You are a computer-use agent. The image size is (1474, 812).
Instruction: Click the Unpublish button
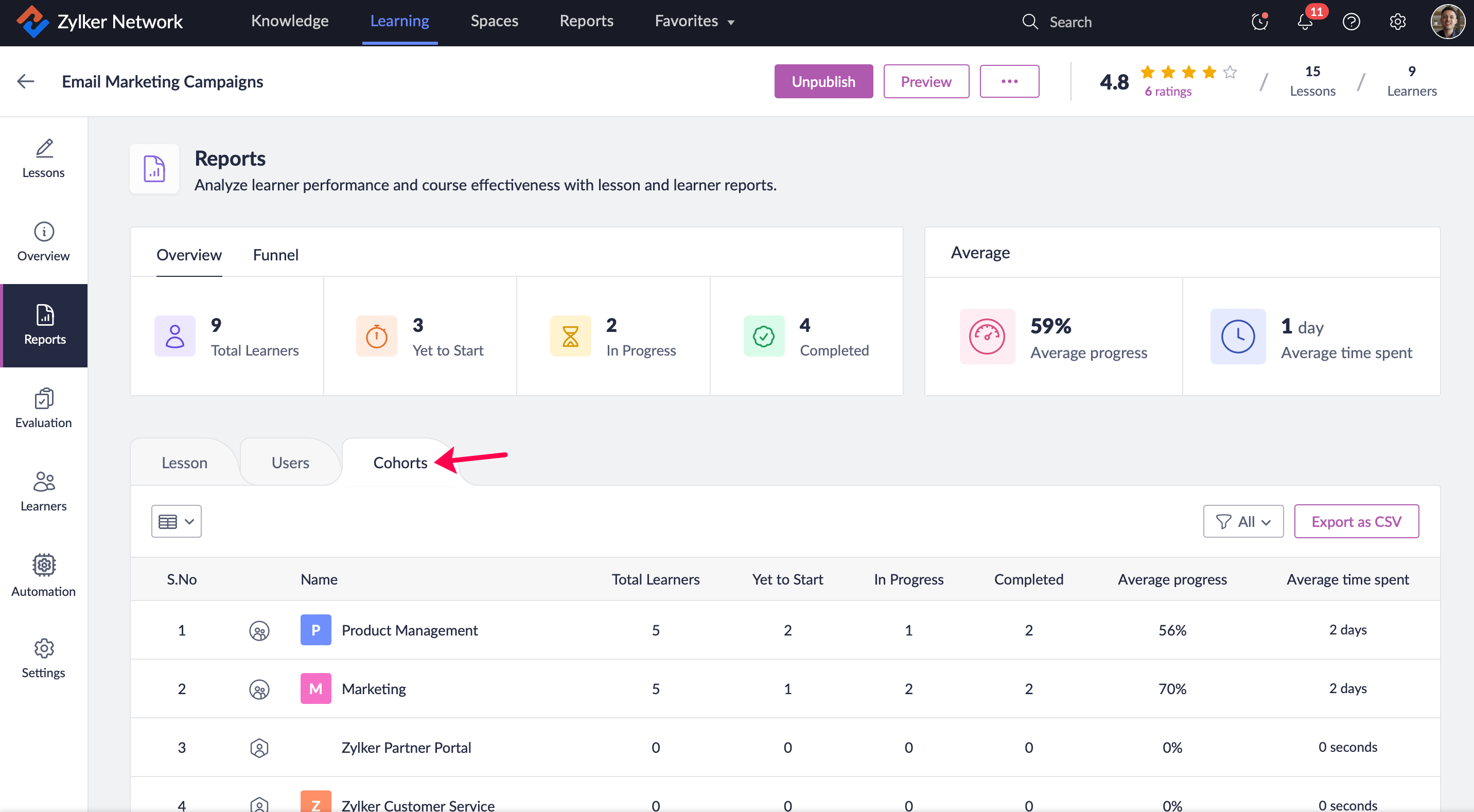pyautogui.click(x=823, y=81)
